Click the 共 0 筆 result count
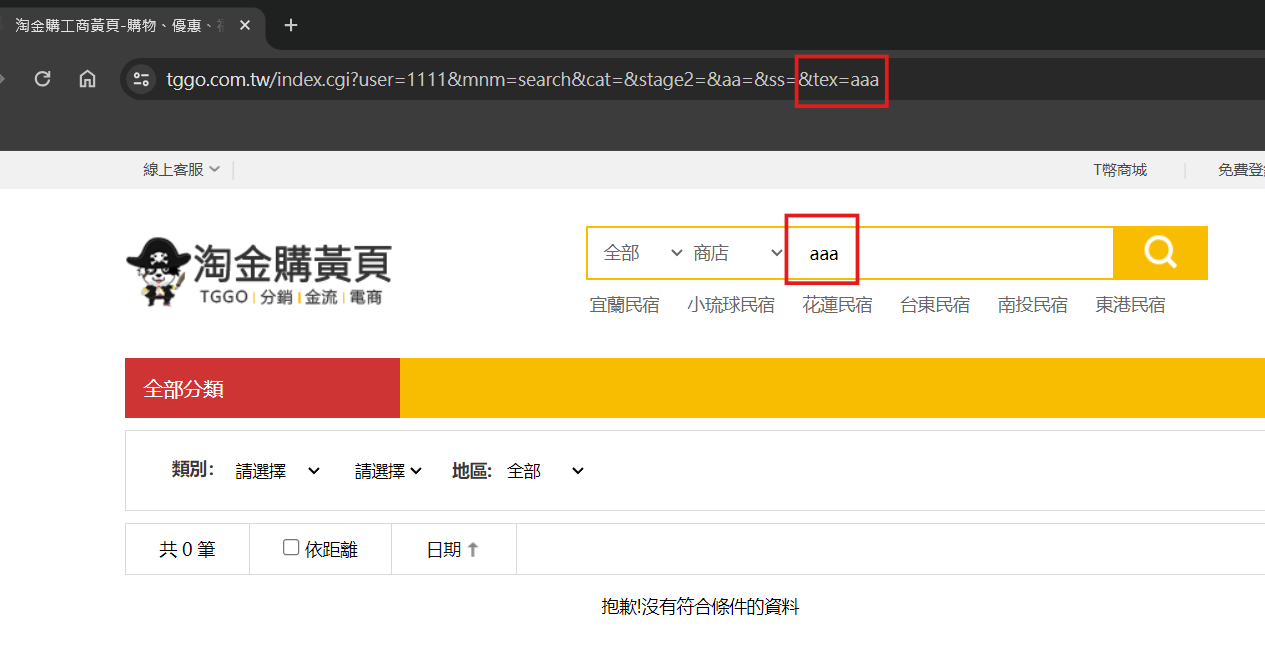This screenshot has height=652, width=1265. coord(187,549)
